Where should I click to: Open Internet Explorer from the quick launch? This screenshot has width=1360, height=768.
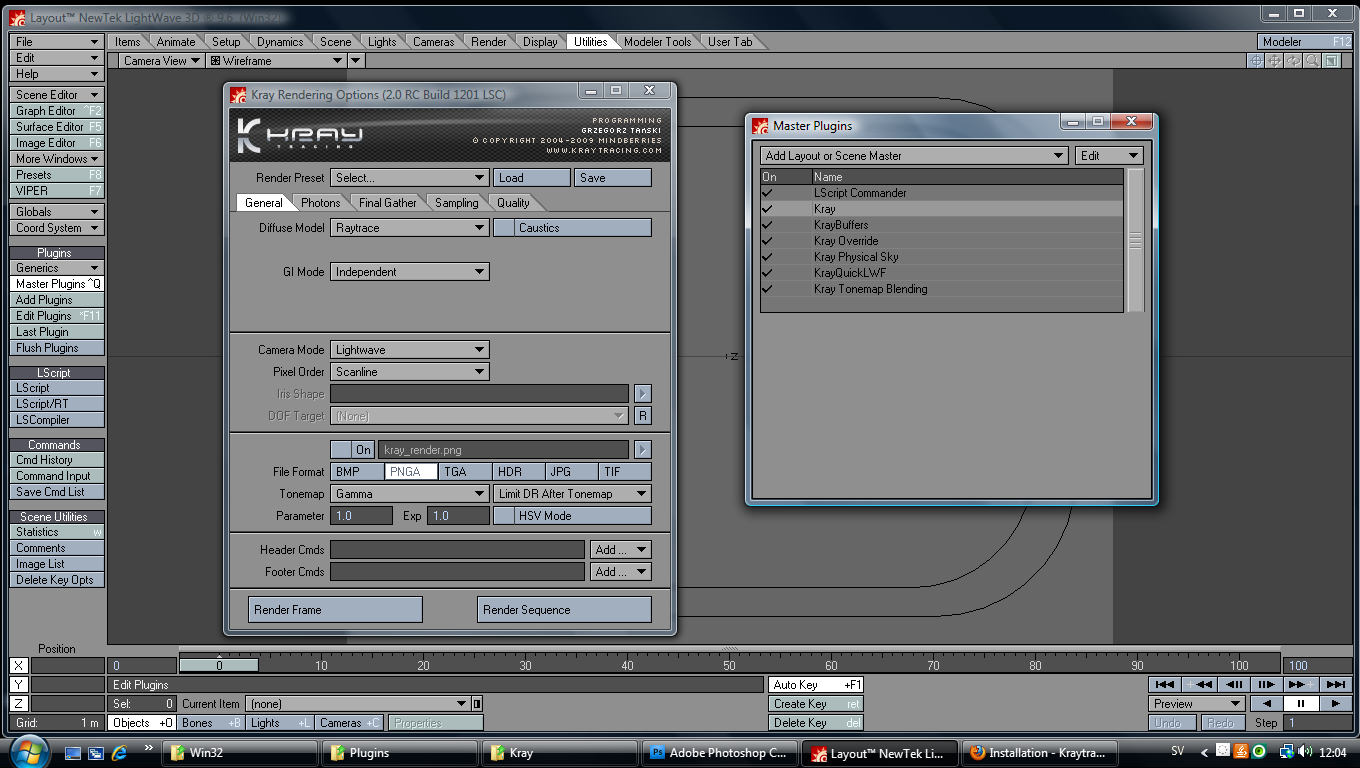[x=120, y=752]
